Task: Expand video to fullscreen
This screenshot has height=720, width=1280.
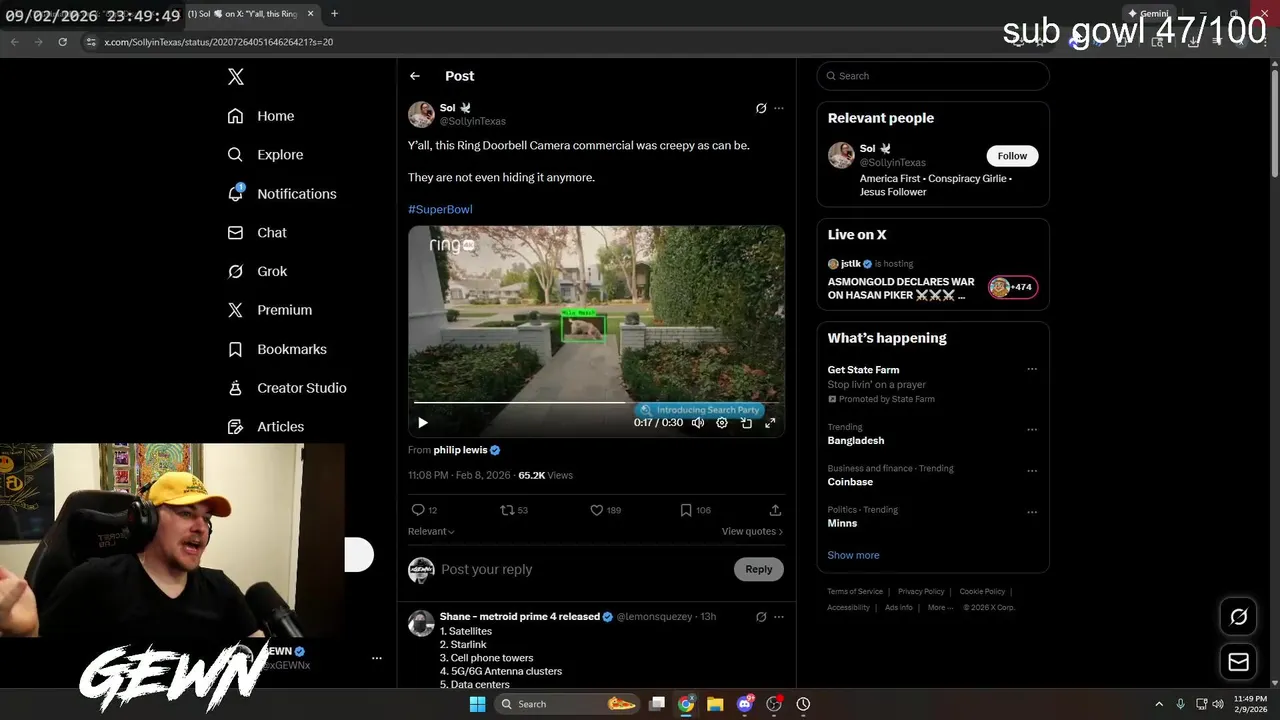Action: [x=770, y=423]
